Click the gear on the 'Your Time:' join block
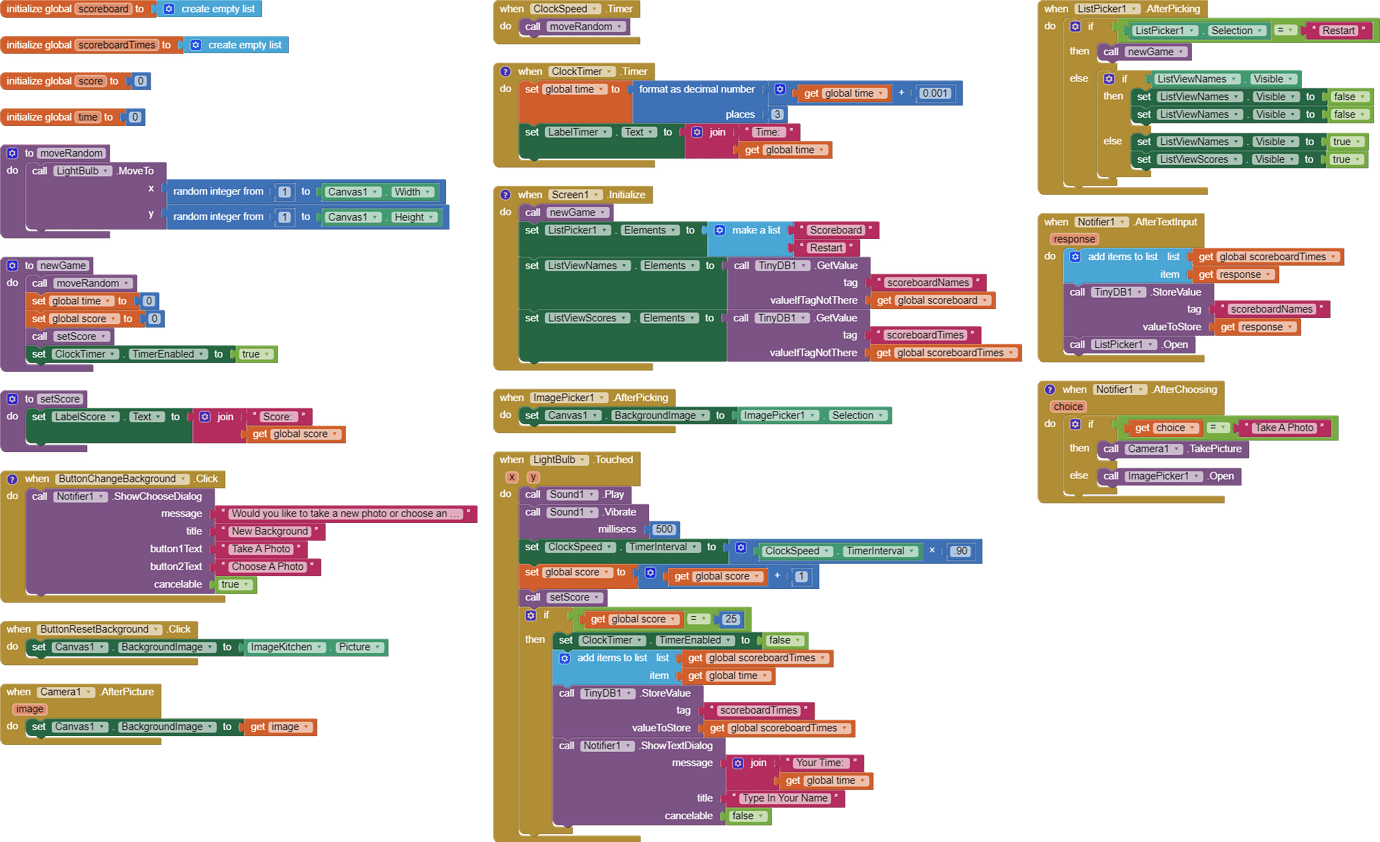1380x842 pixels. (738, 763)
